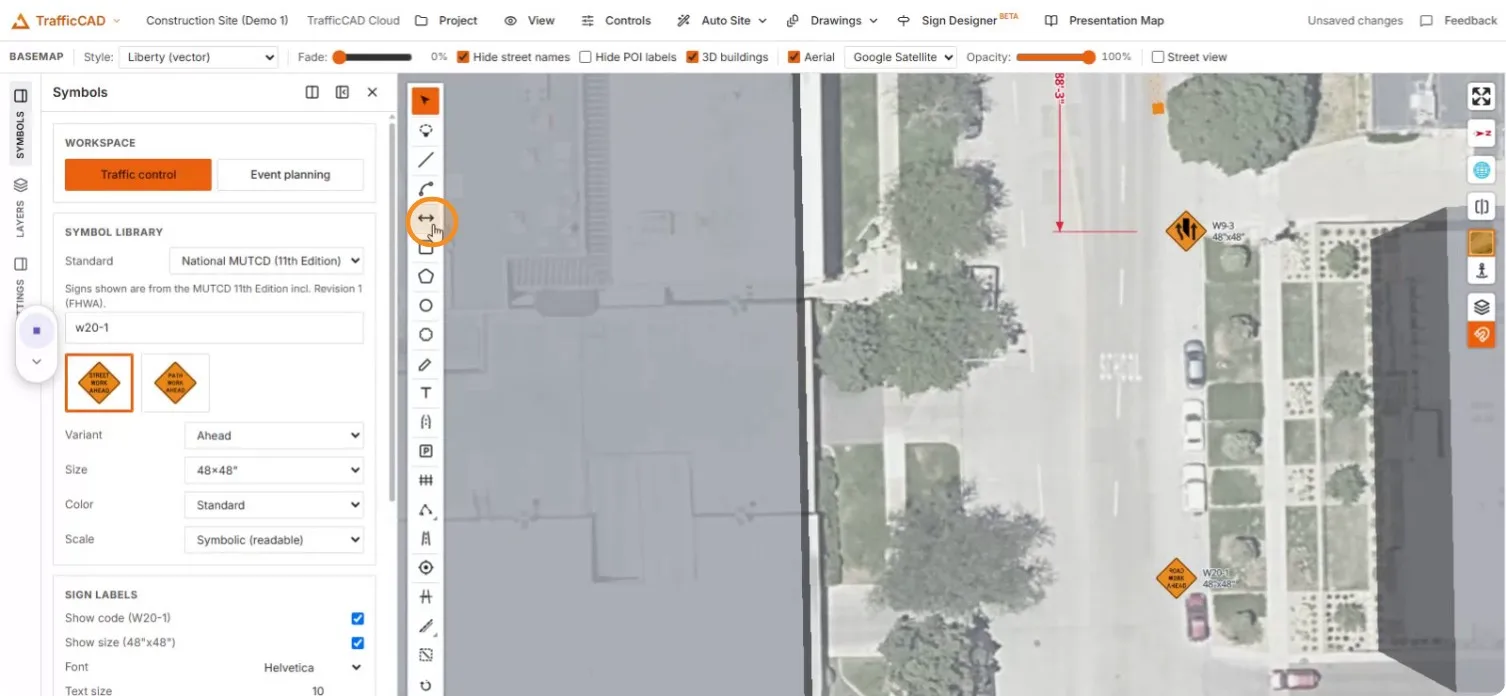Screen dimensions: 1506x696
Task: Click the fullscreen expand map icon
Action: pos(1481,97)
